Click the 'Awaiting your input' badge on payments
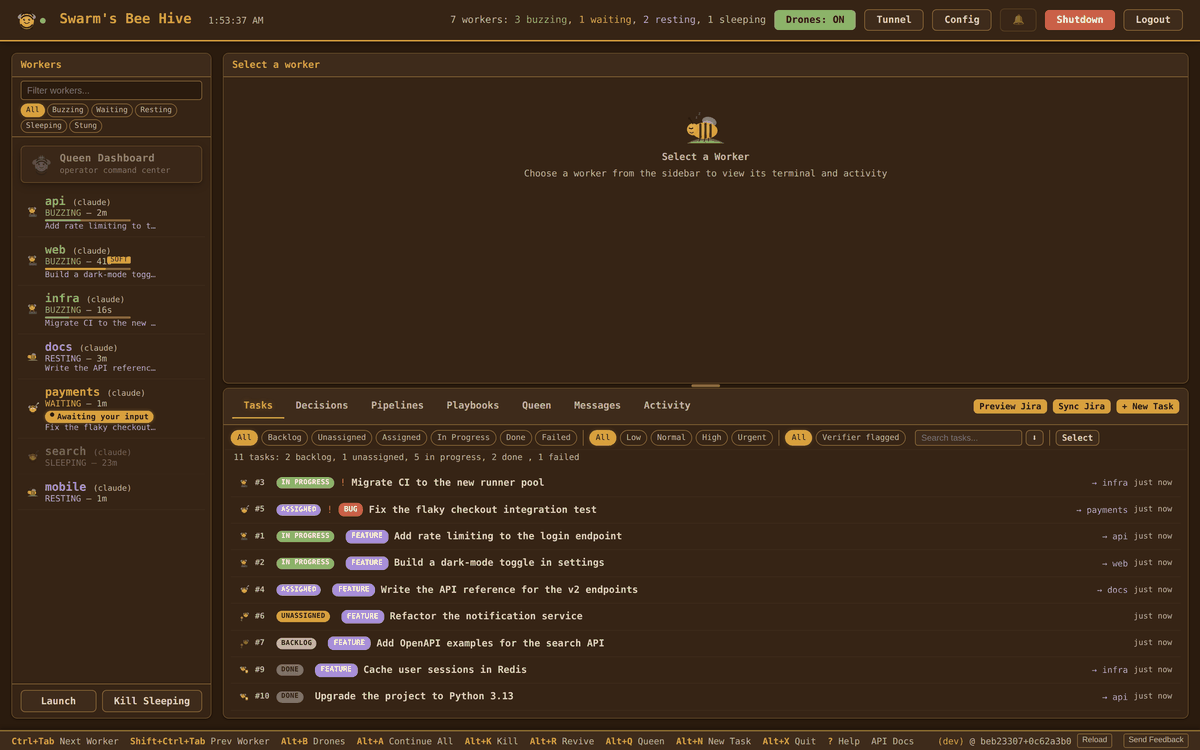 point(99,416)
